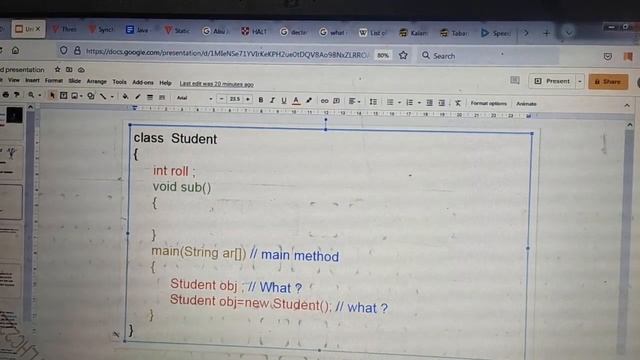Image resolution: width=640 pixels, height=360 pixels.
Task: Click the Animate button
Action: 526,104
